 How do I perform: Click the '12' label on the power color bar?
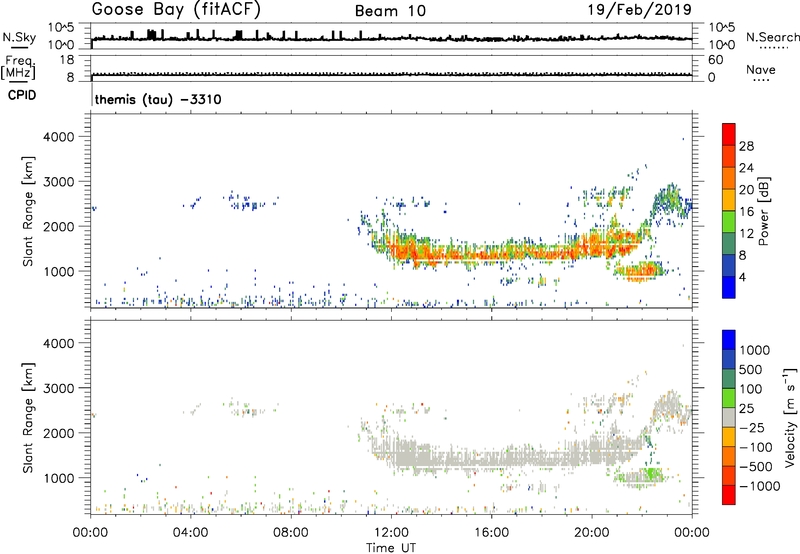pyautogui.click(x=746, y=234)
